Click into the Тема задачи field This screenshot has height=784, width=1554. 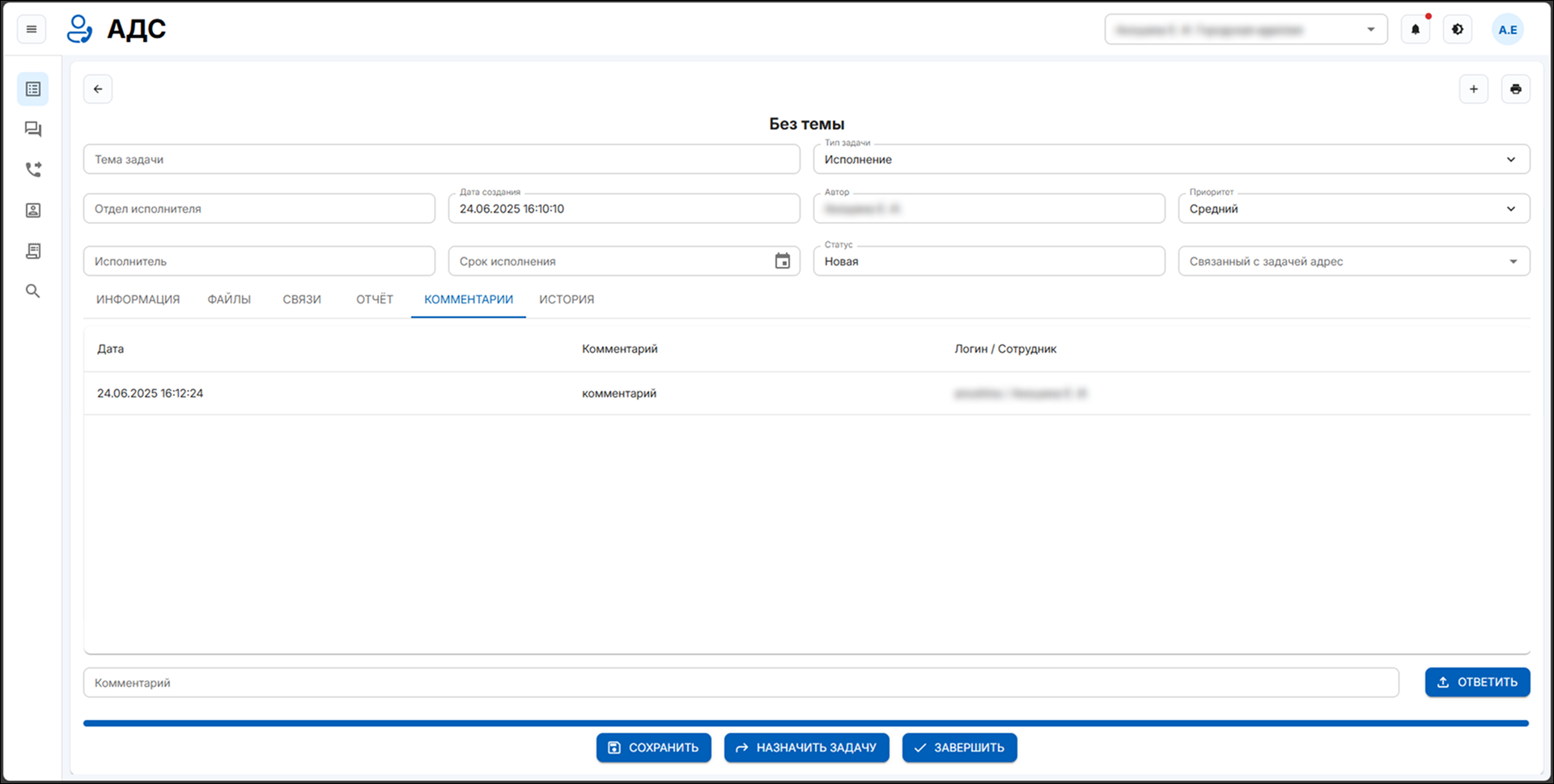point(441,159)
